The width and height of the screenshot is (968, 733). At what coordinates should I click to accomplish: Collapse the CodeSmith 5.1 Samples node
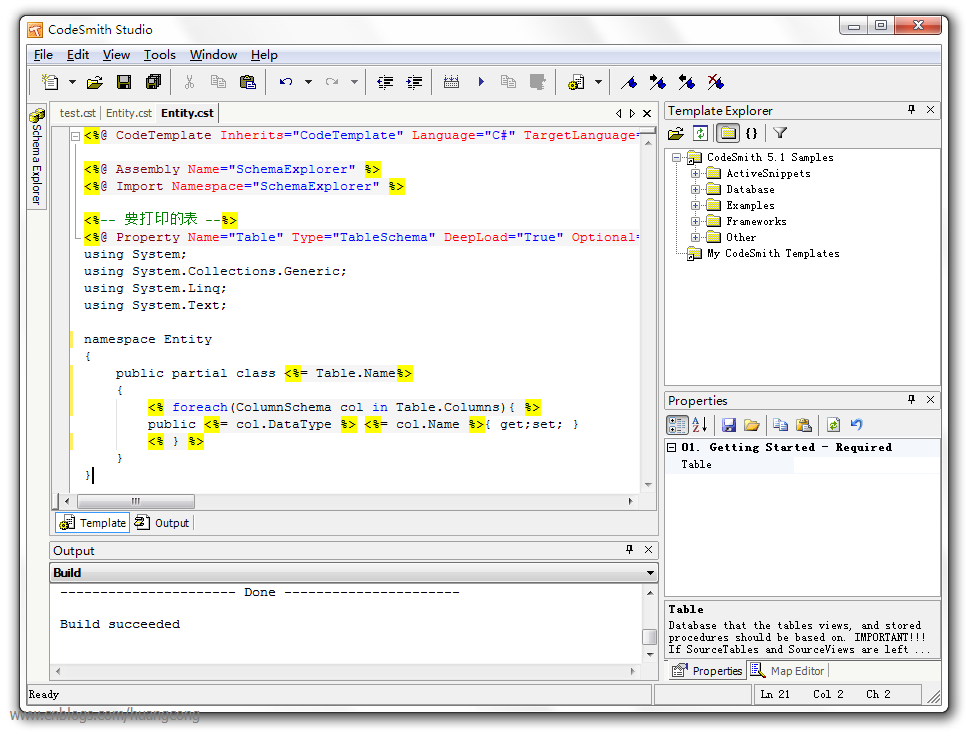(677, 157)
